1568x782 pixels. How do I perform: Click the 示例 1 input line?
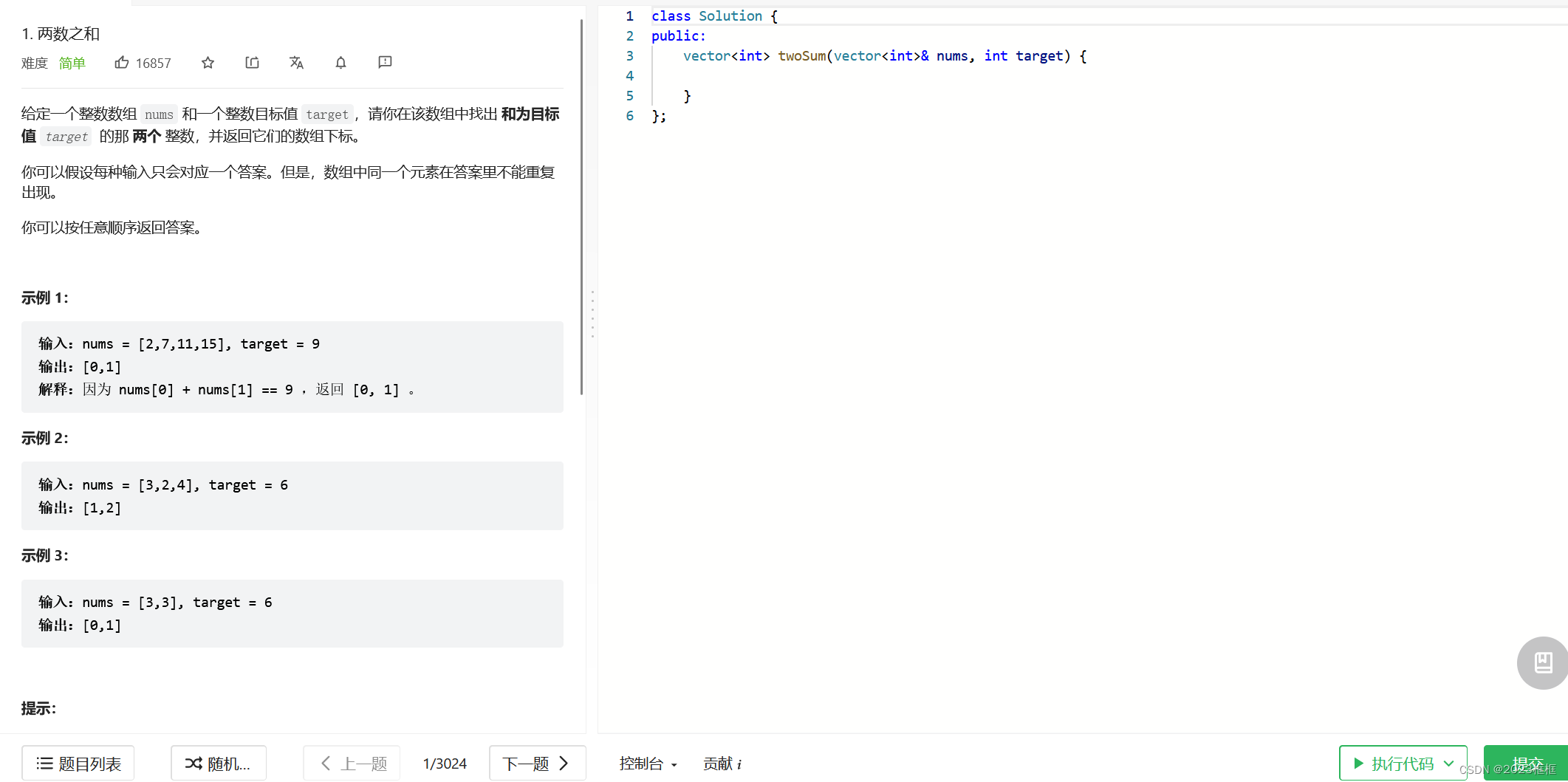click(x=179, y=344)
